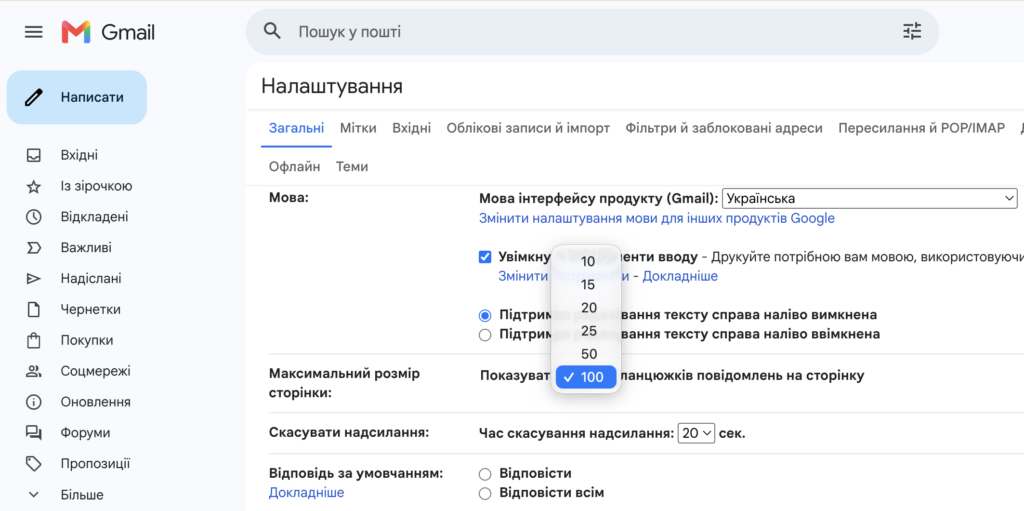1024x511 pixels.
Task: Click the Покупки shopping bag icon
Action: (33, 340)
